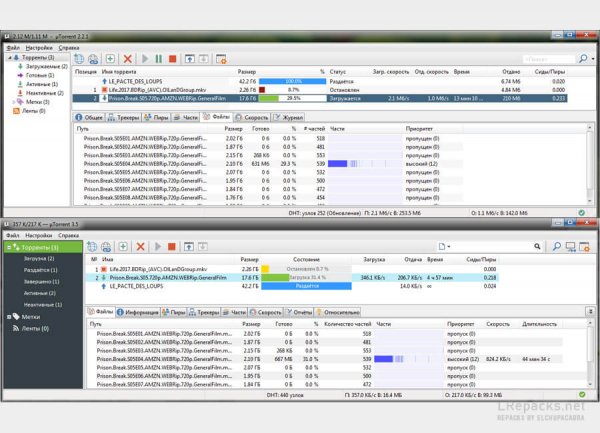
Task: Open Preferences gear icon in uTorrent 3.5 toolbar
Action: 584,247
